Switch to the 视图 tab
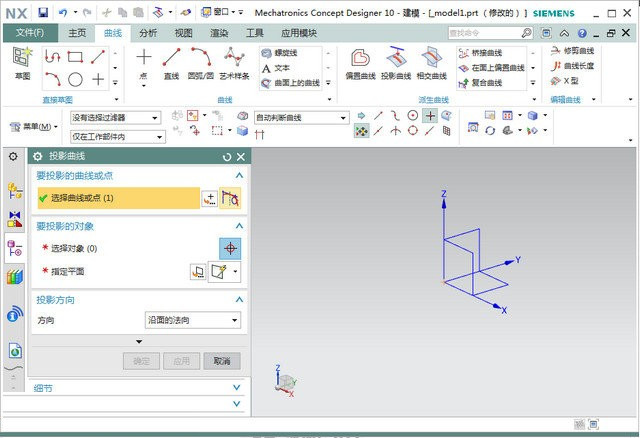This screenshot has width=640, height=438. click(x=183, y=33)
